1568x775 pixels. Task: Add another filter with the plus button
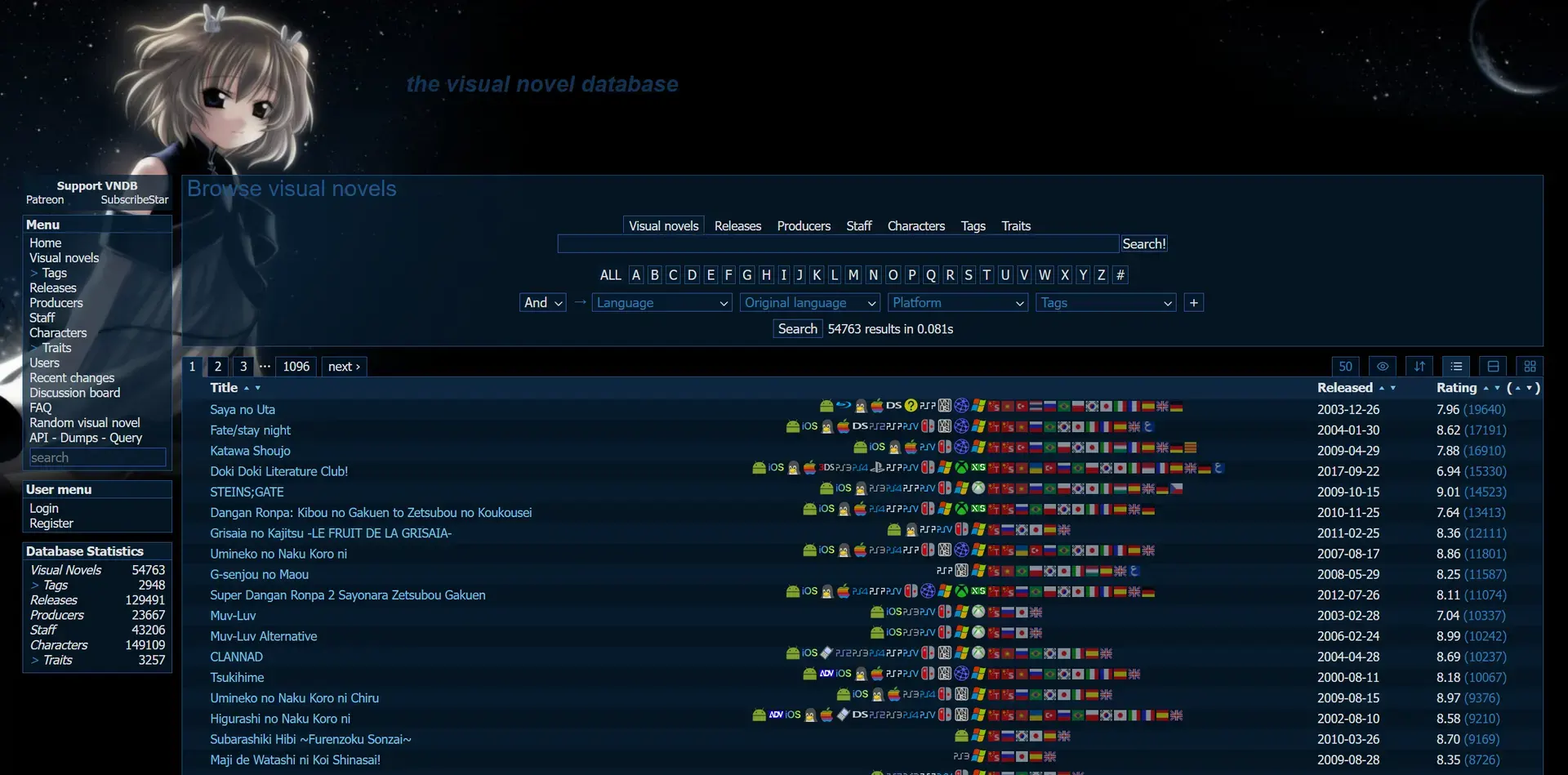1194,302
